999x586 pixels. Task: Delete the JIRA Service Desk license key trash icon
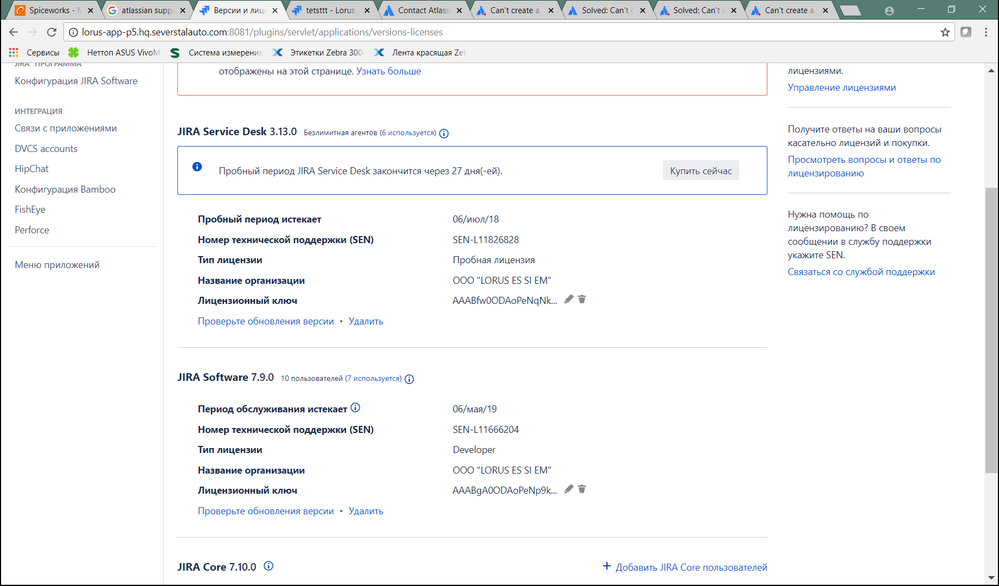click(x=582, y=299)
